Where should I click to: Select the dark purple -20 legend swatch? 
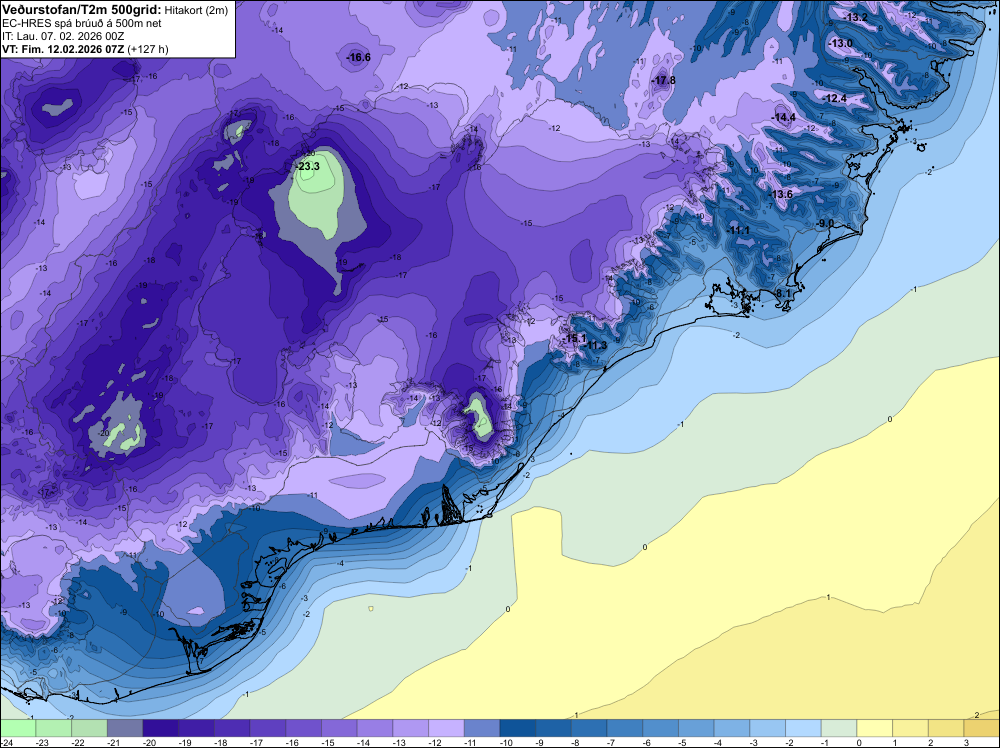tap(161, 728)
